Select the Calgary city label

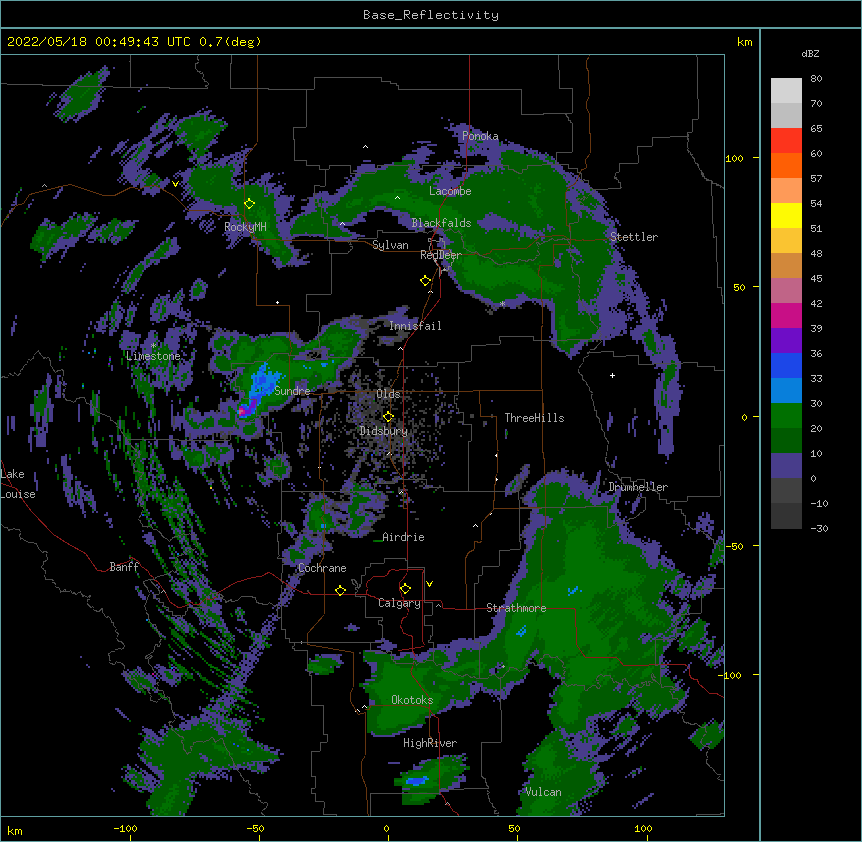click(399, 603)
